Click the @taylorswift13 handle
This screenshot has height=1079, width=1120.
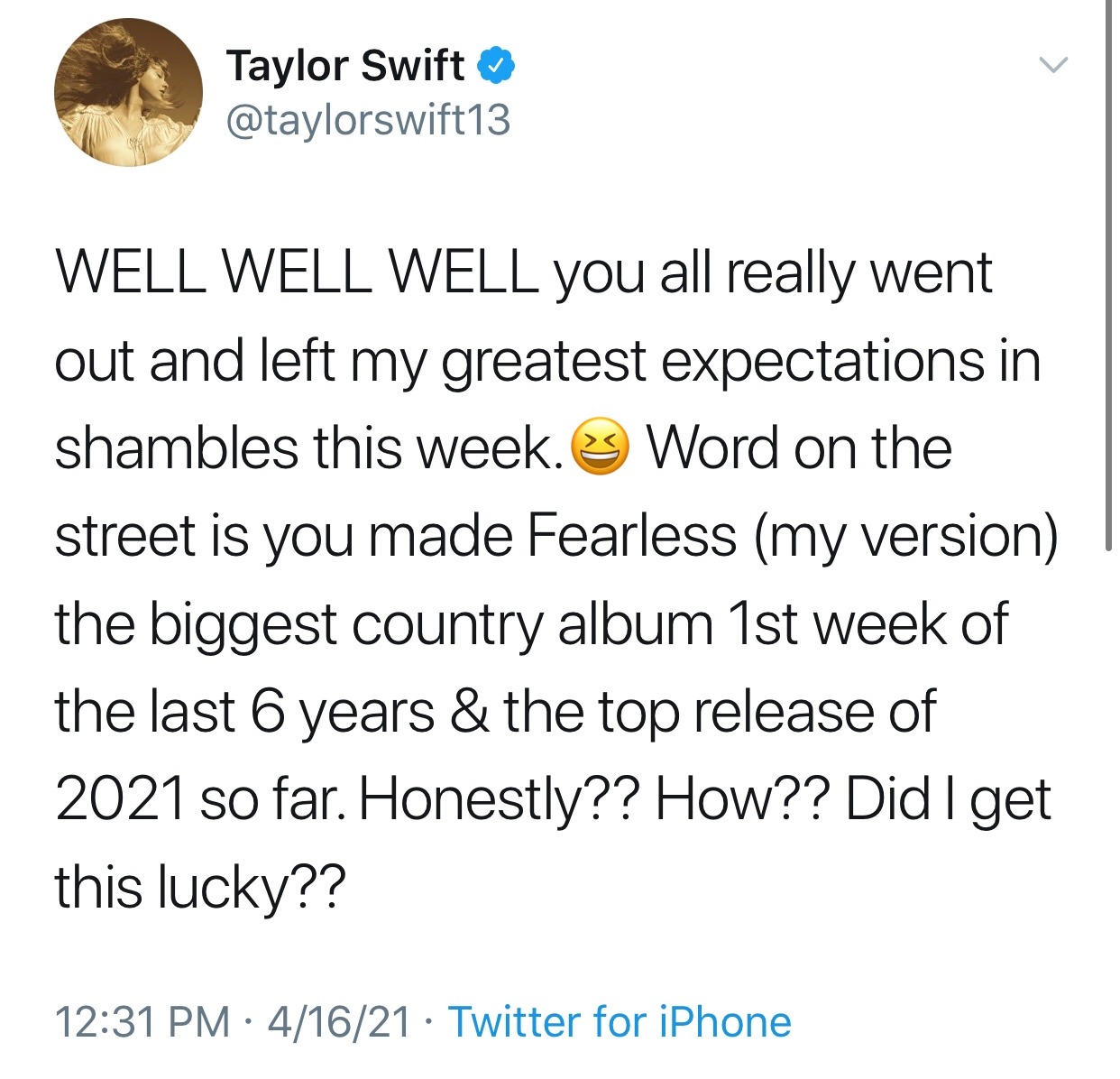tap(368, 120)
